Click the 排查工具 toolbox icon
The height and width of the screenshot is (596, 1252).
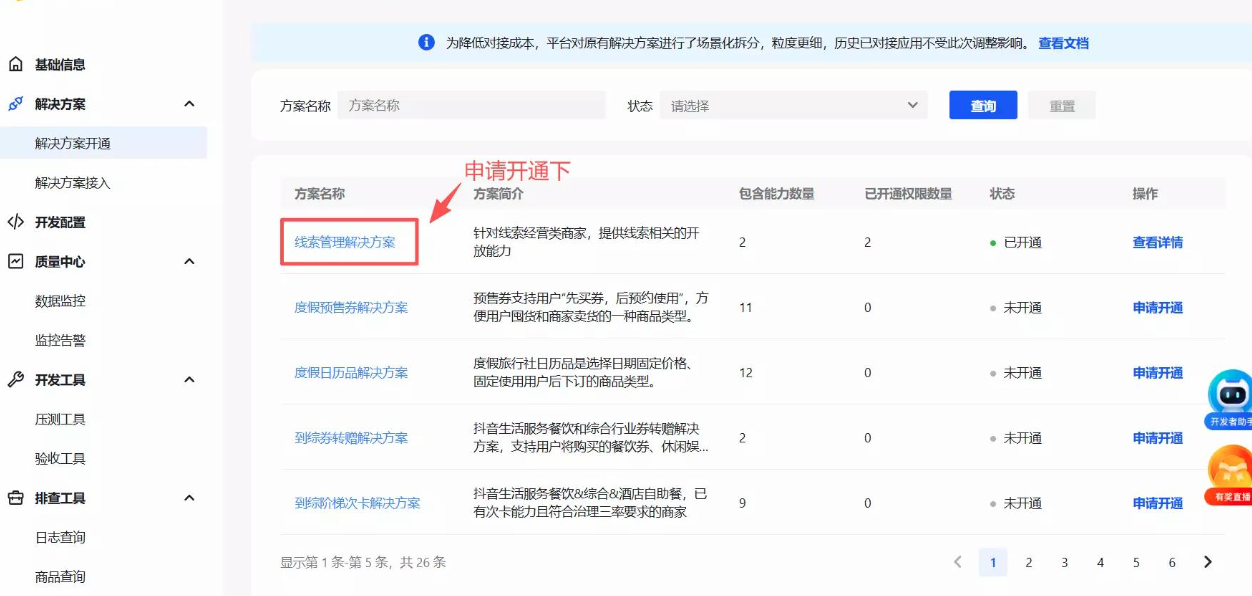16,498
